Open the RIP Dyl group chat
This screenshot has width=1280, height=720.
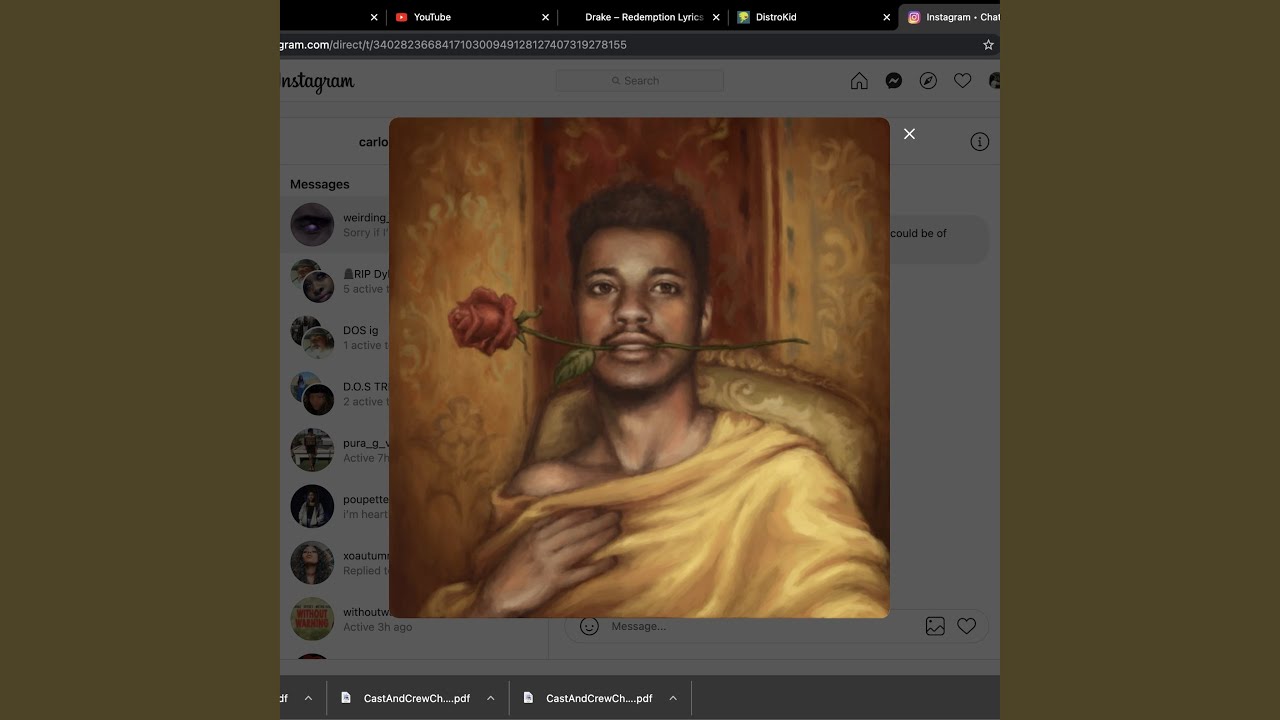pos(336,281)
